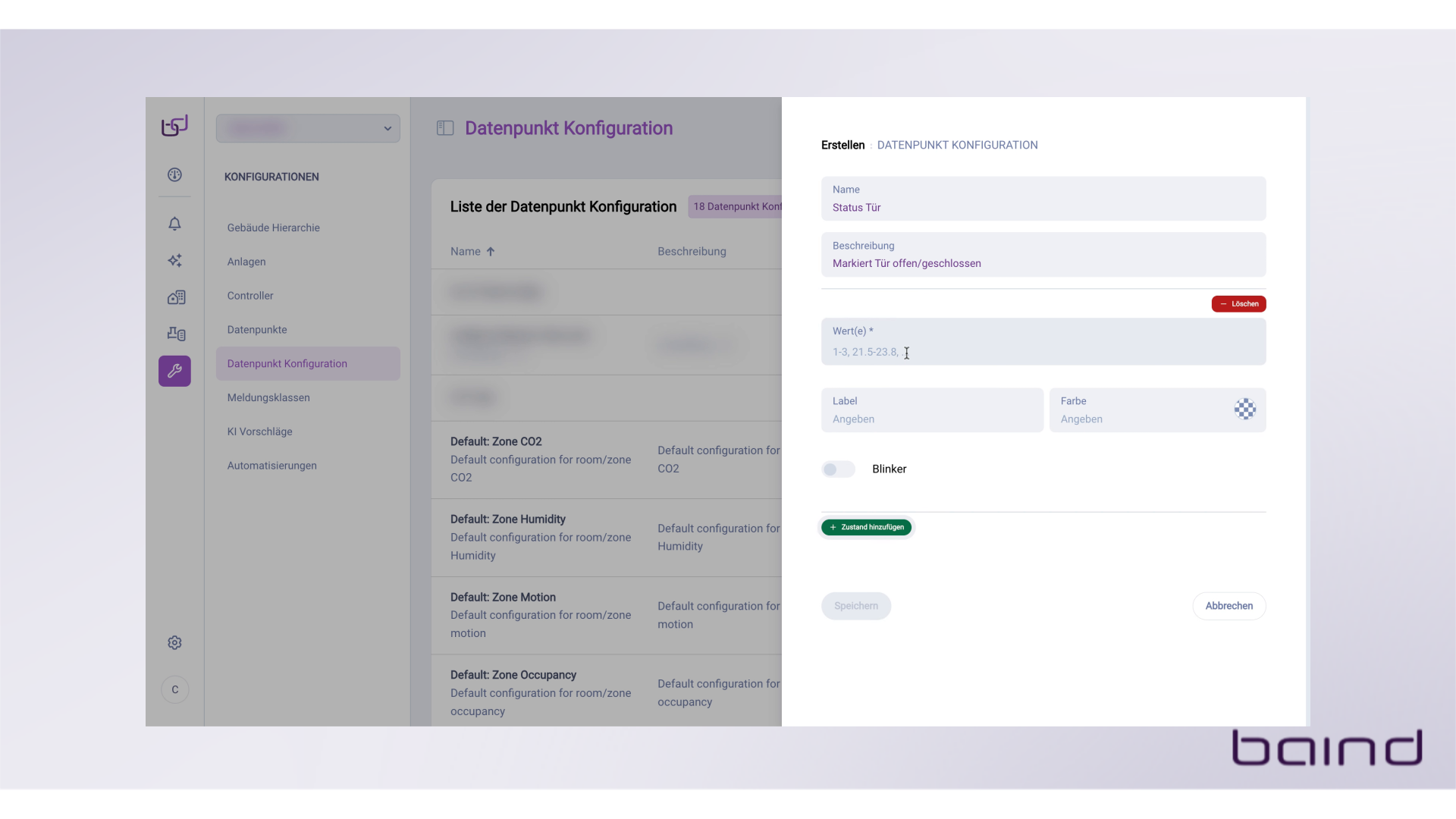Image resolution: width=1456 pixels, height=819 pixels.
Task: Open Meldungsklassen menu item
Action: click(x=268, y=397)
